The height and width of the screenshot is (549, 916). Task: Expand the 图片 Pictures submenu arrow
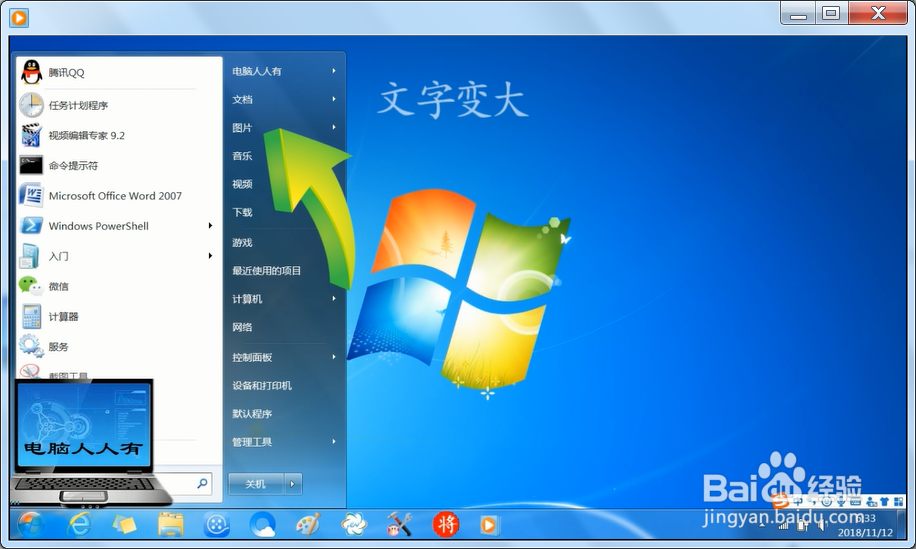334,127
